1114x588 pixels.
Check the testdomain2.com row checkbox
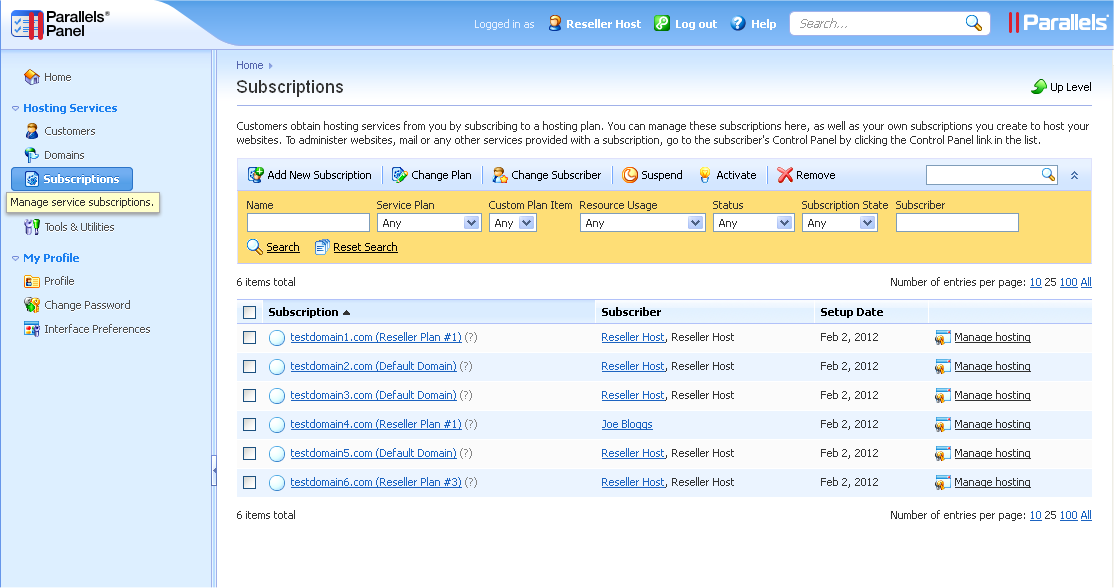249,366
